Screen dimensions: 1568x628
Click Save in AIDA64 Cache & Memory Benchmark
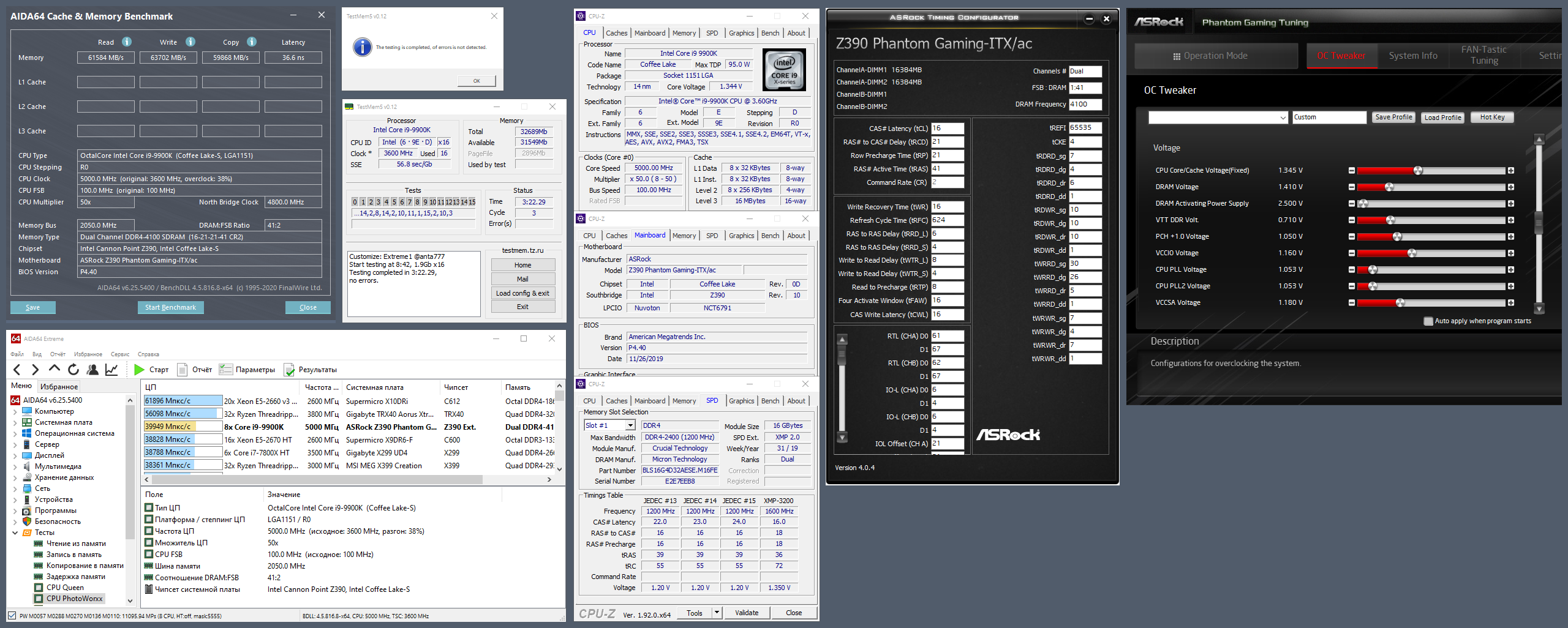[33, 307]
